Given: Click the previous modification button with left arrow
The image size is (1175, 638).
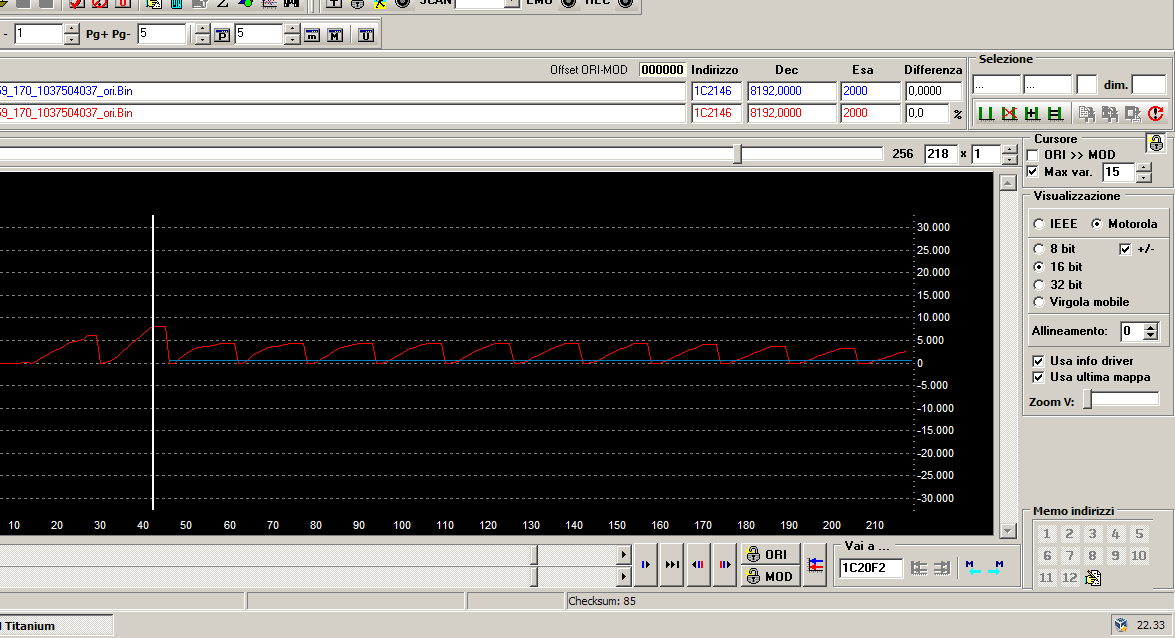Looking at the screenshot, I should coord(698,565).
